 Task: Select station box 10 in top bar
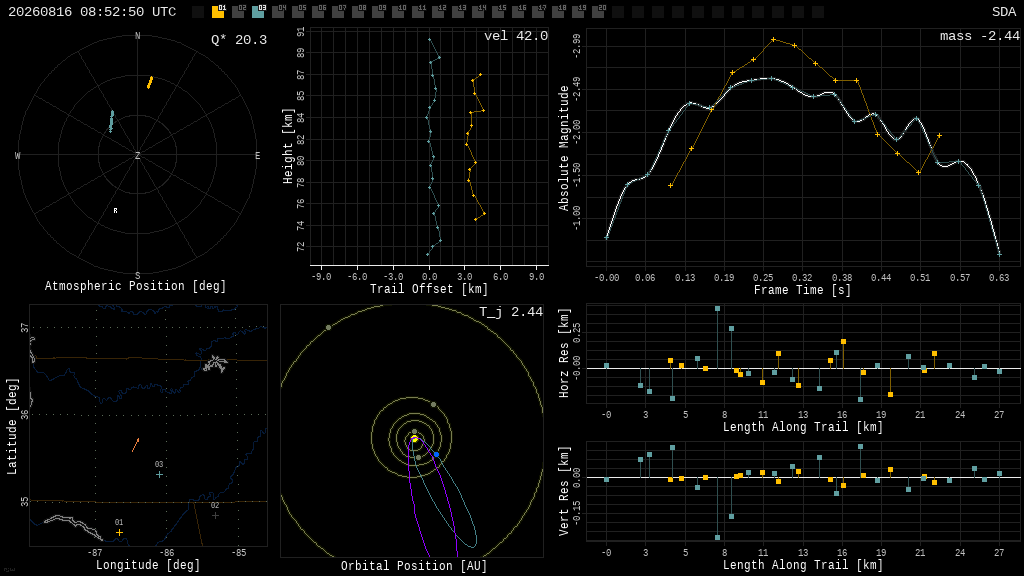pos(398,11)
